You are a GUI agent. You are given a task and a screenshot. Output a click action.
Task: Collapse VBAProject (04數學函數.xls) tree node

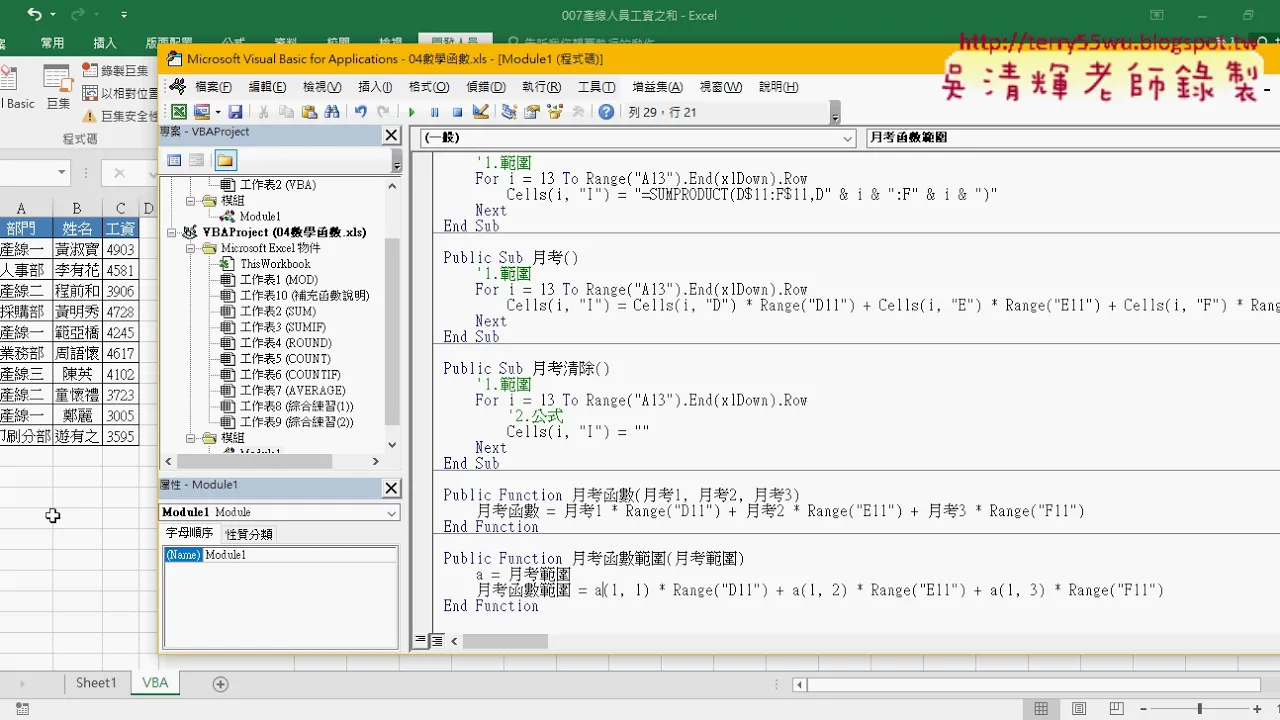coord(172,232)
